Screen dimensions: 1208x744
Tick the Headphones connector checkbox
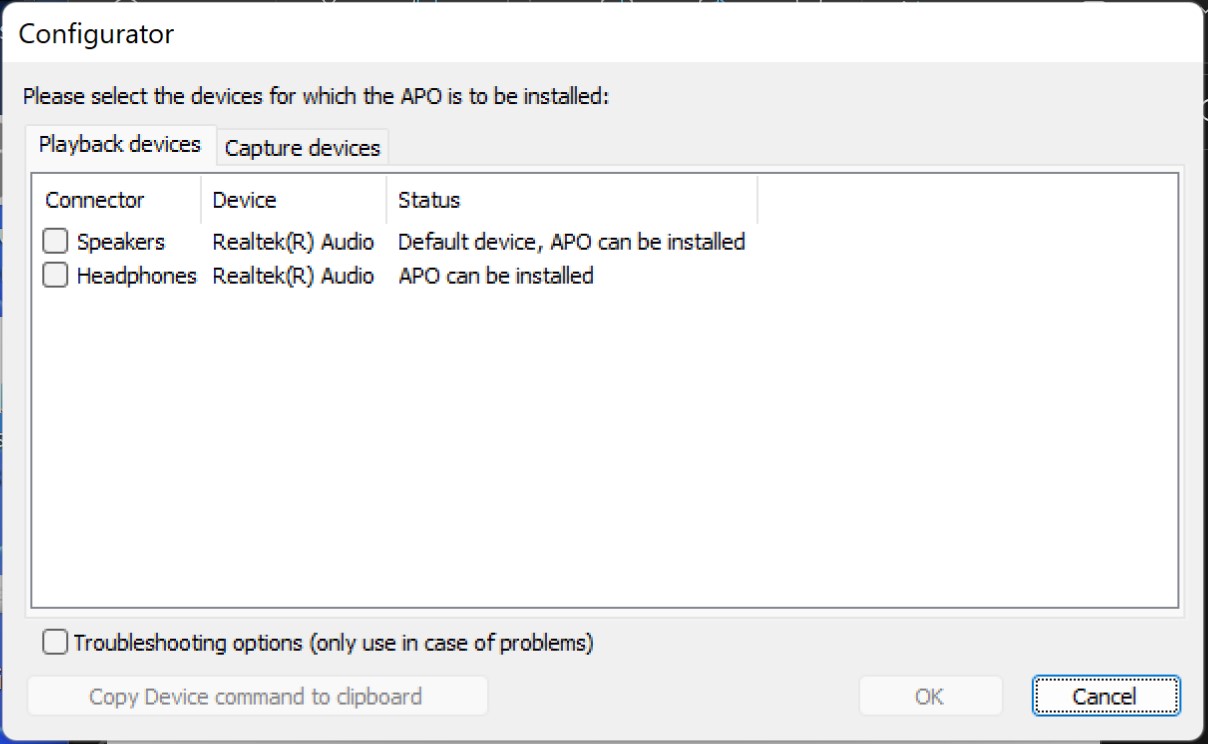click(56, 275)
